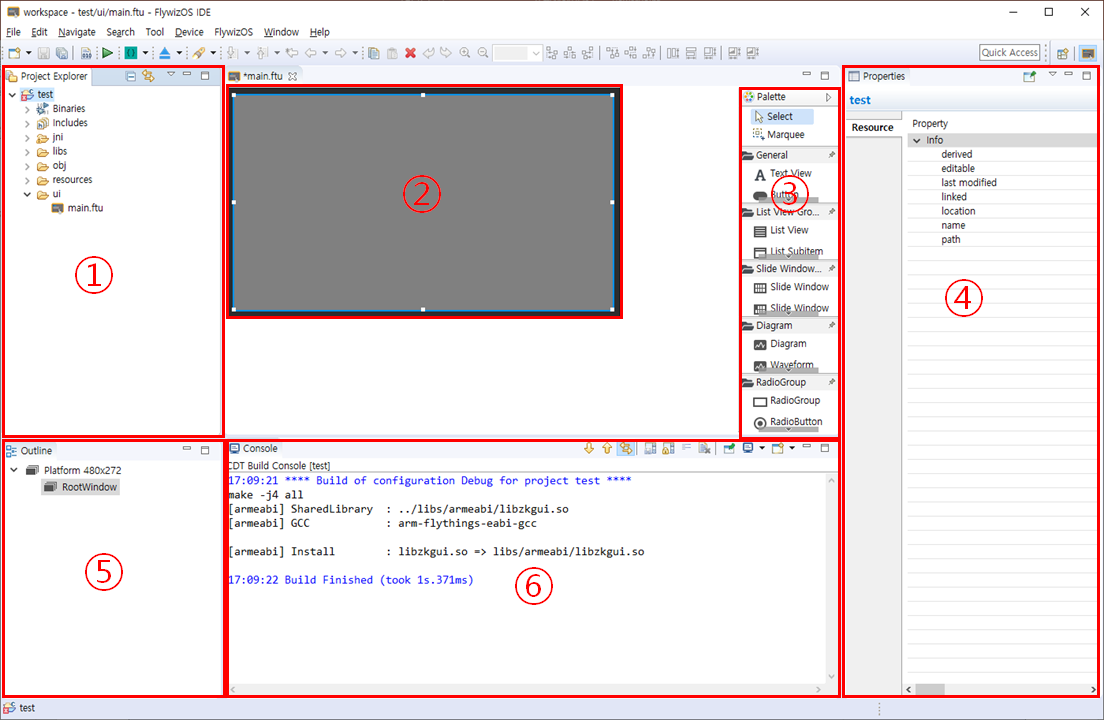Expand the resources folder

pos(27,181)
